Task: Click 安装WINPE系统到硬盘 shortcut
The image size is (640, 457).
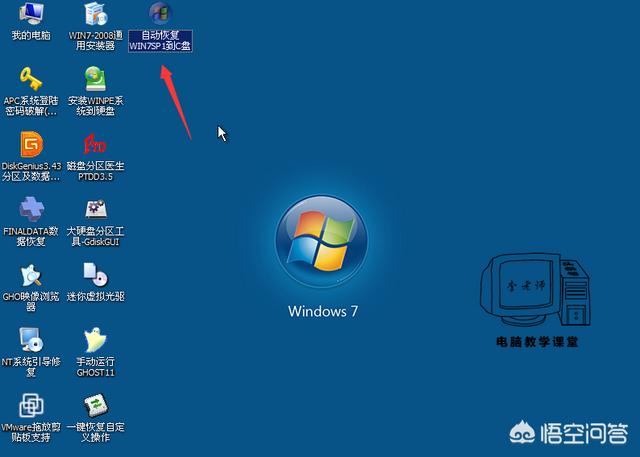Action: [x=95, y=79]
